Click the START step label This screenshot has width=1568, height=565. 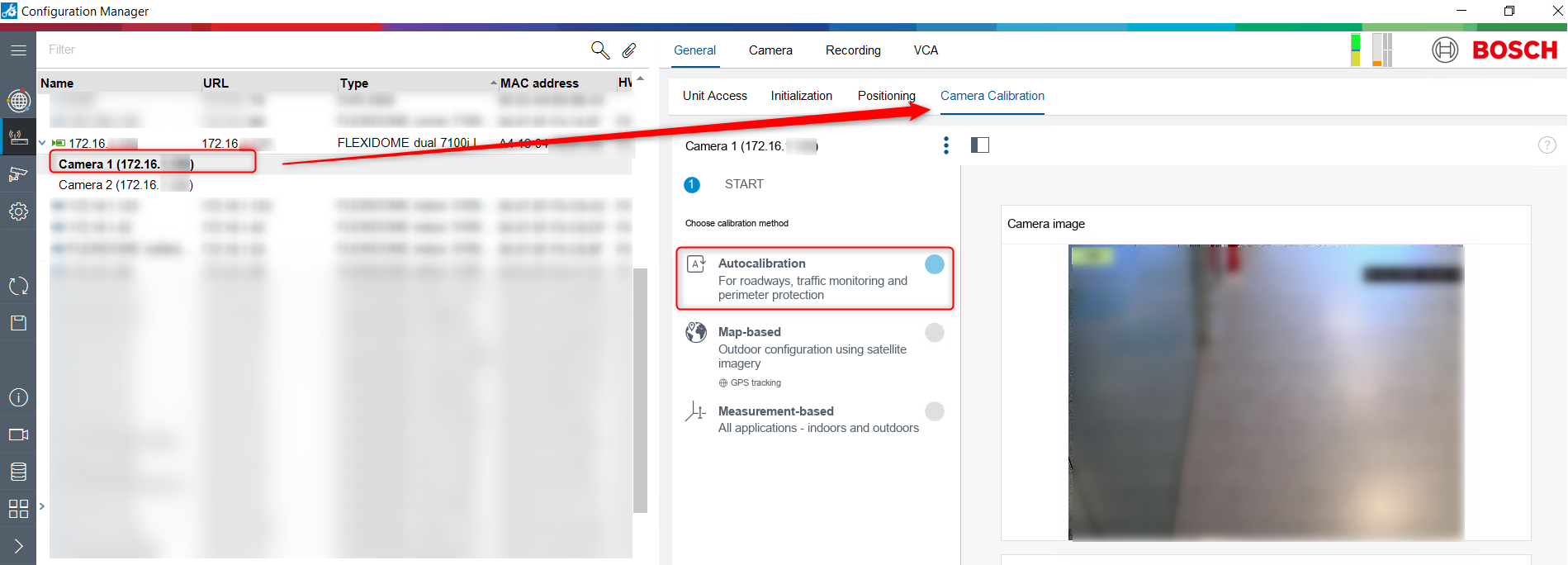coord(744,184)
